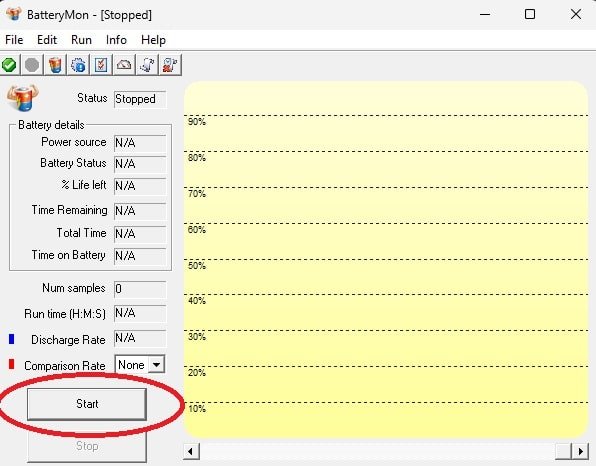Open the Run menu
Image resolution: width=596 pixels, height=466 pixels.
(x=81, y=40)
